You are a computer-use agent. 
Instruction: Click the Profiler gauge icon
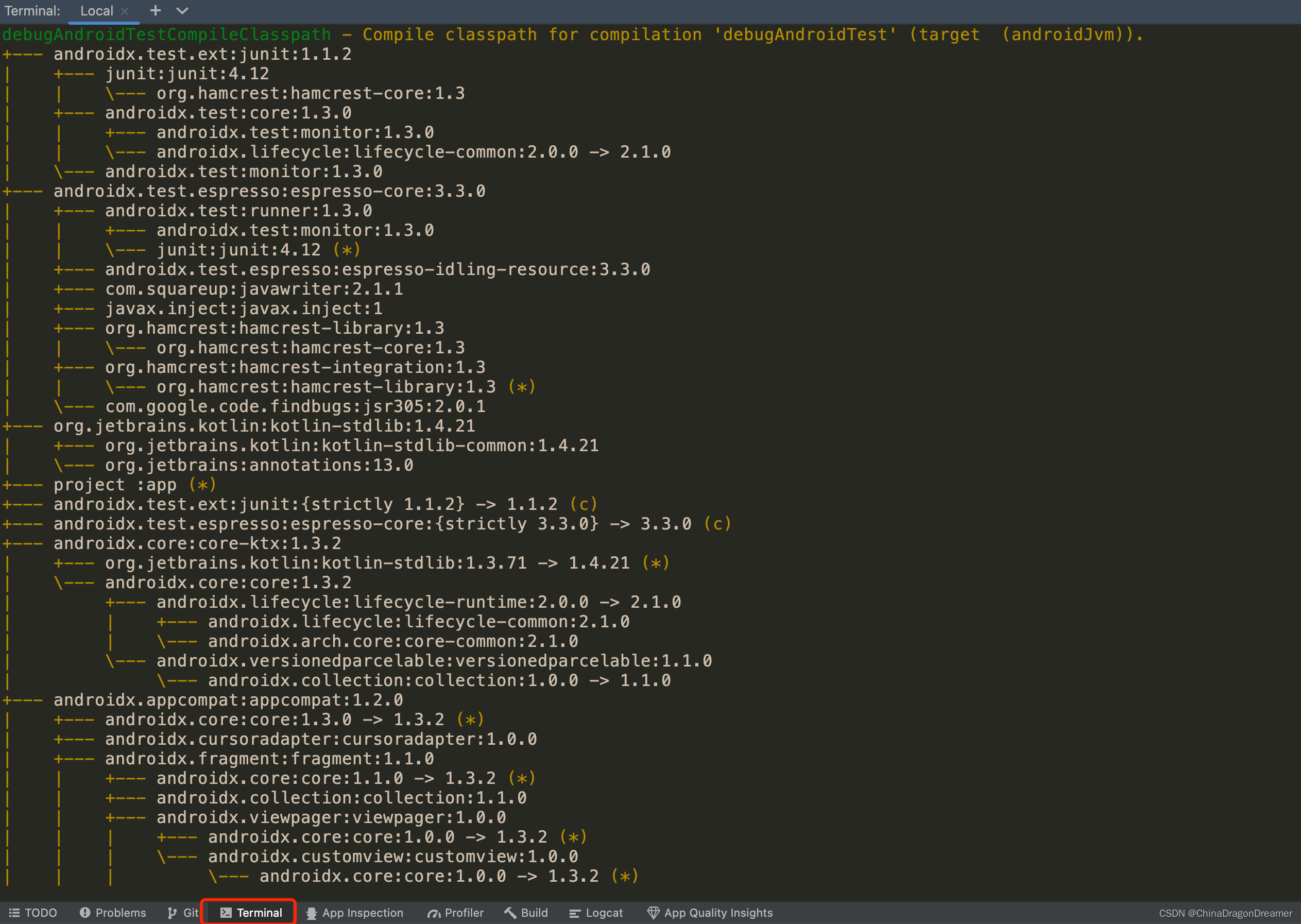click(x=434, y=914)
